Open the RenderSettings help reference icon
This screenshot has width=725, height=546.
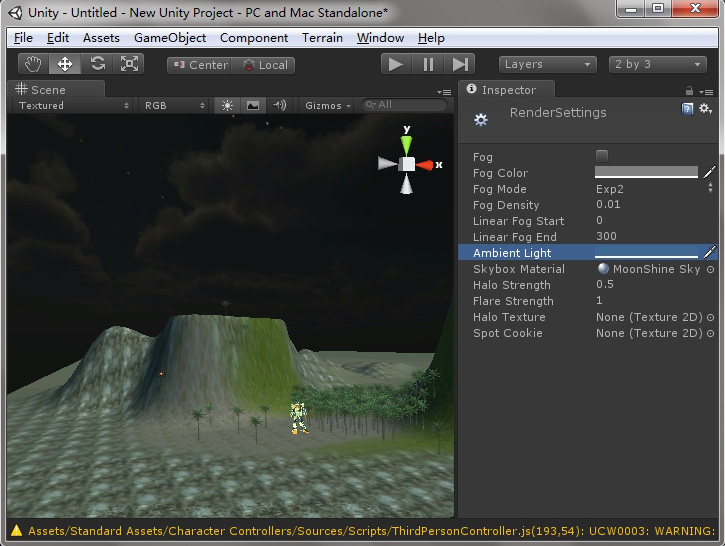click(688, 109)
